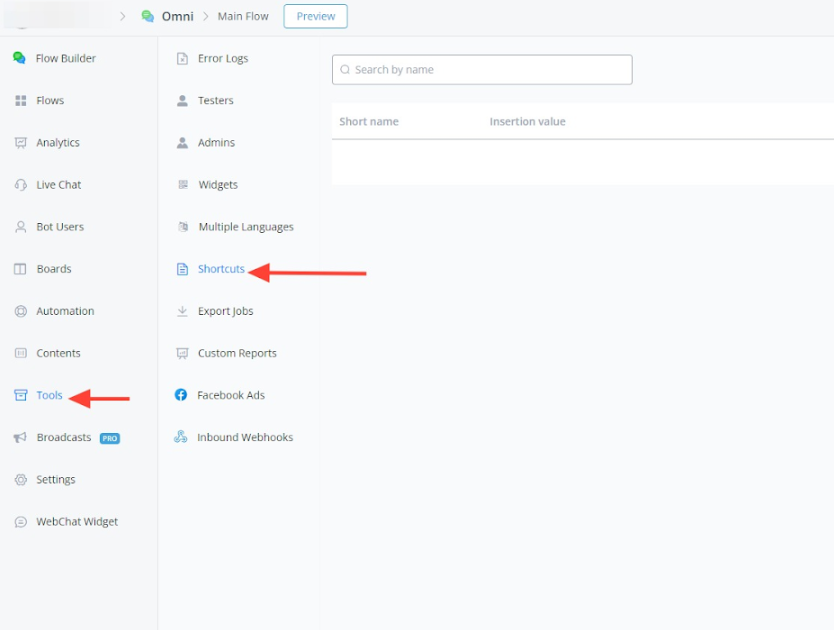Click the Facebook Ads logo icon
Viewport: 834px width, 630px height.
pos(181,395)
